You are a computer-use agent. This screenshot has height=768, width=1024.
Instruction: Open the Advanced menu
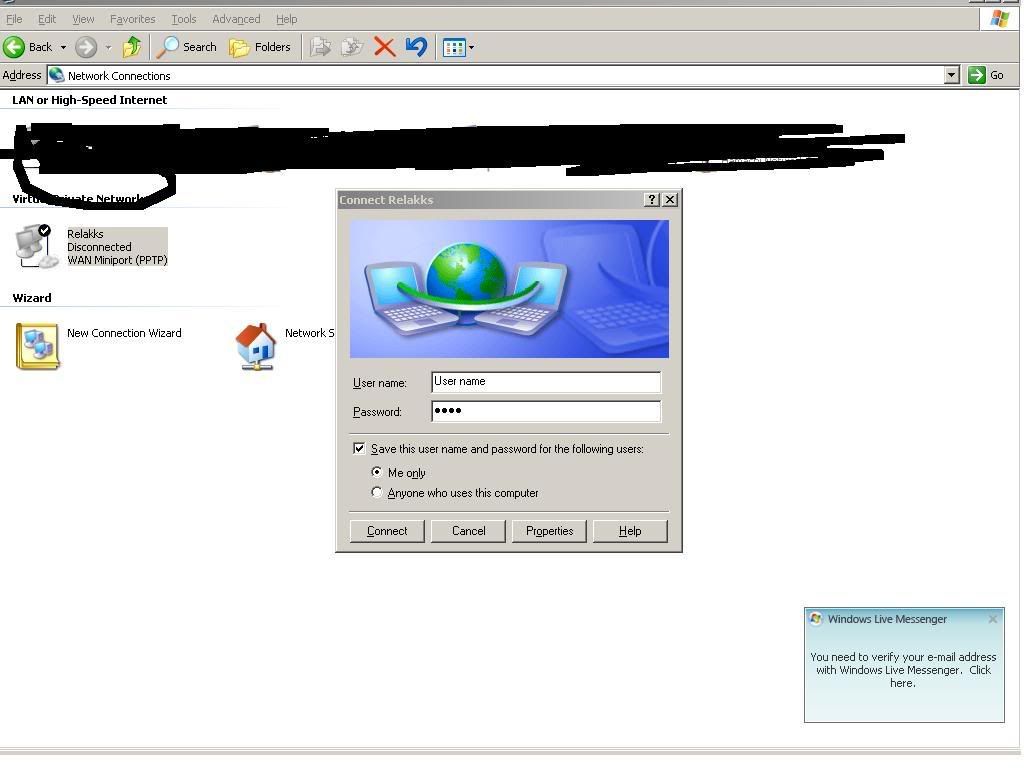pyautogui.click(x=236, y=19)
